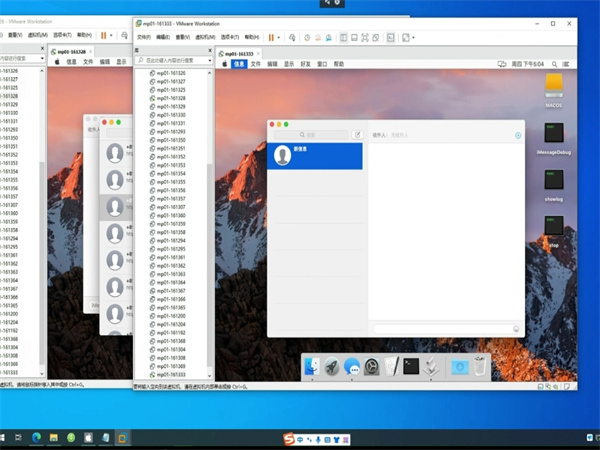This screenshot has width=600, height=450.
Task: Open the 窗口 menu in macOS menu bar
Action: [322, 63]
